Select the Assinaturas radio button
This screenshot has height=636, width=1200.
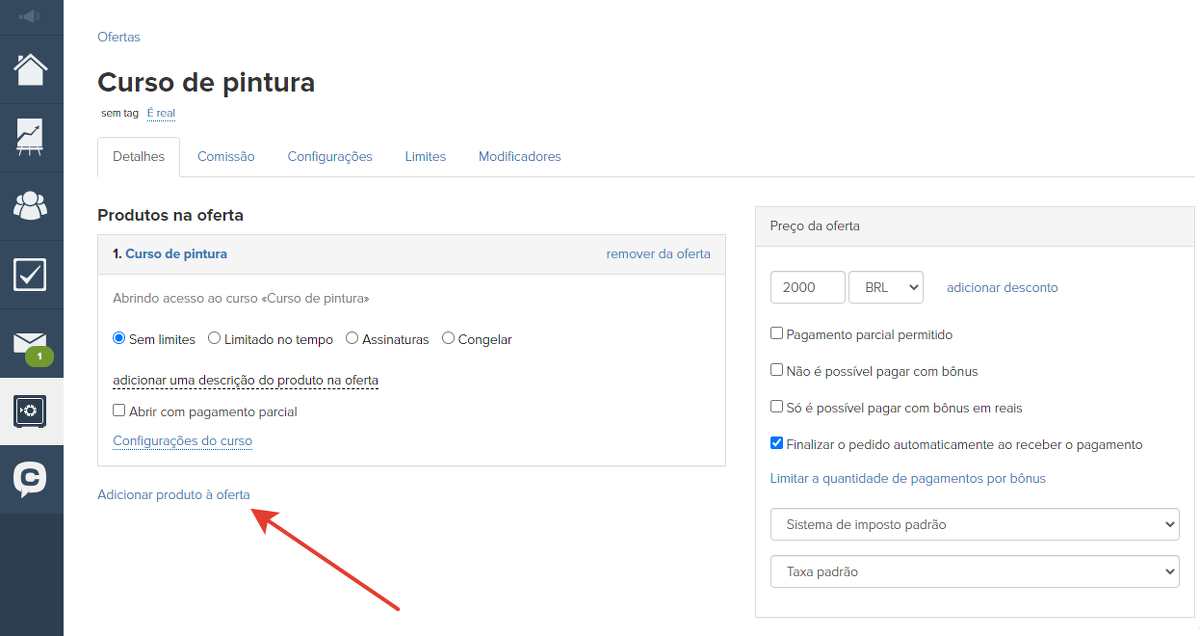[x=352, y=339]
